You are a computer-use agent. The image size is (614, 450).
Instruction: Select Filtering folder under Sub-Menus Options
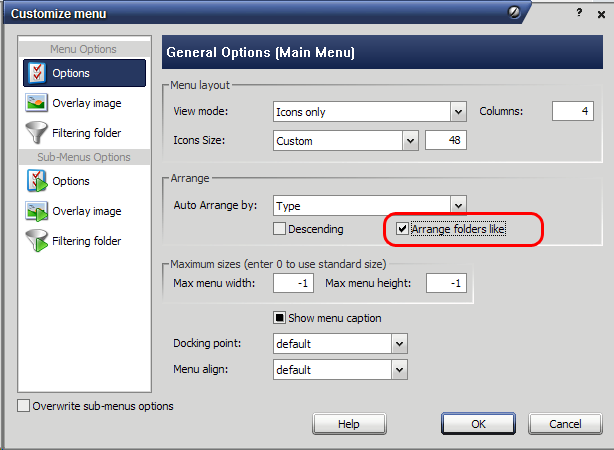(x=85, y=241)
